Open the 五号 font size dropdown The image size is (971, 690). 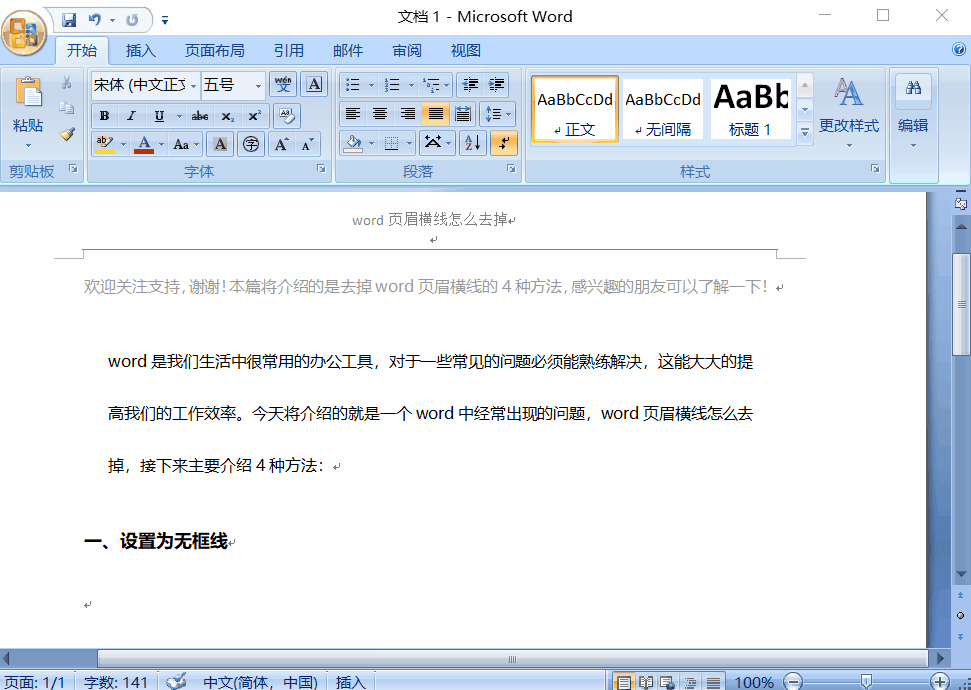(x=258, y=85)
